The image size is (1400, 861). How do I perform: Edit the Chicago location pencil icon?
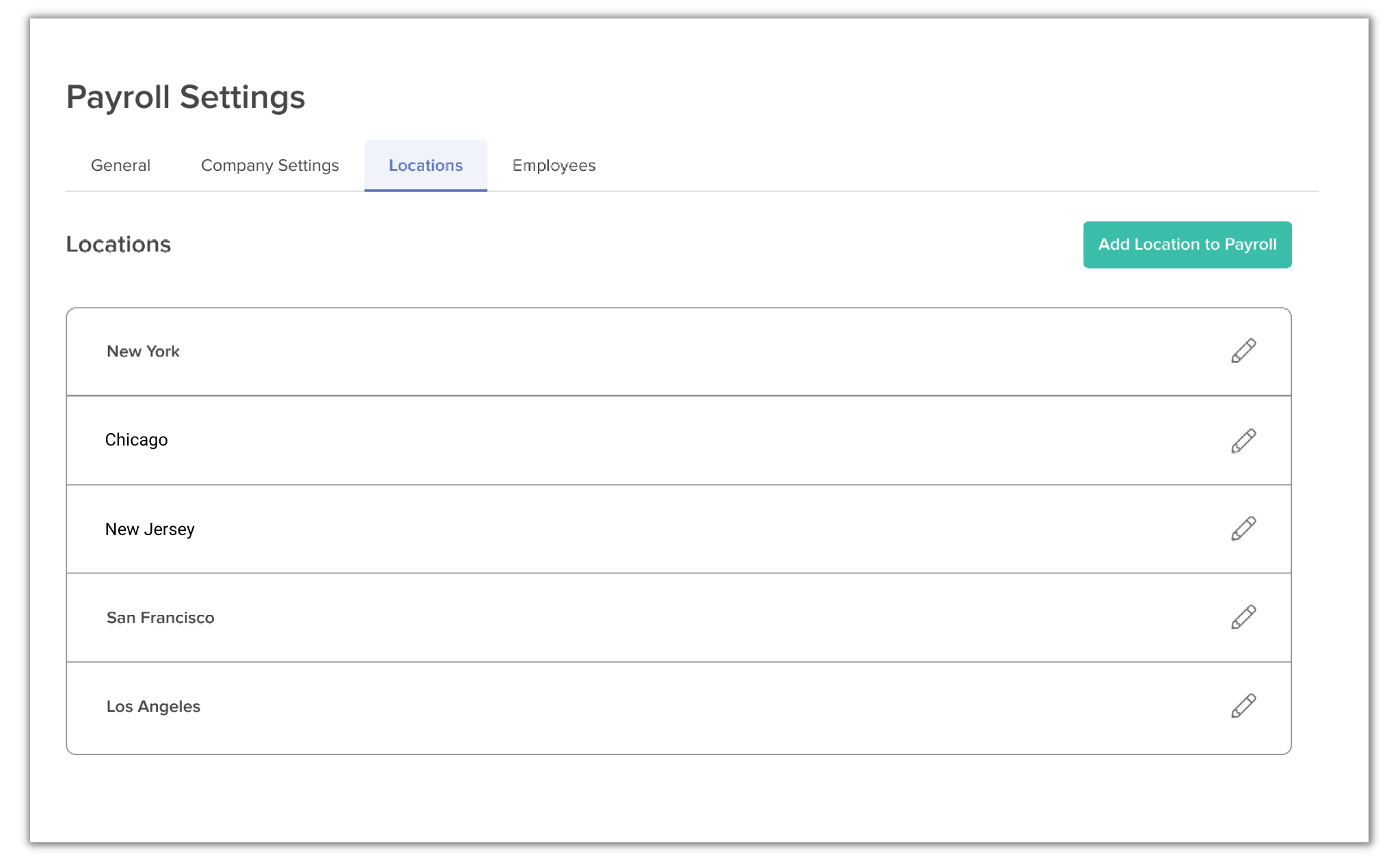click(x=1243, y=441)
